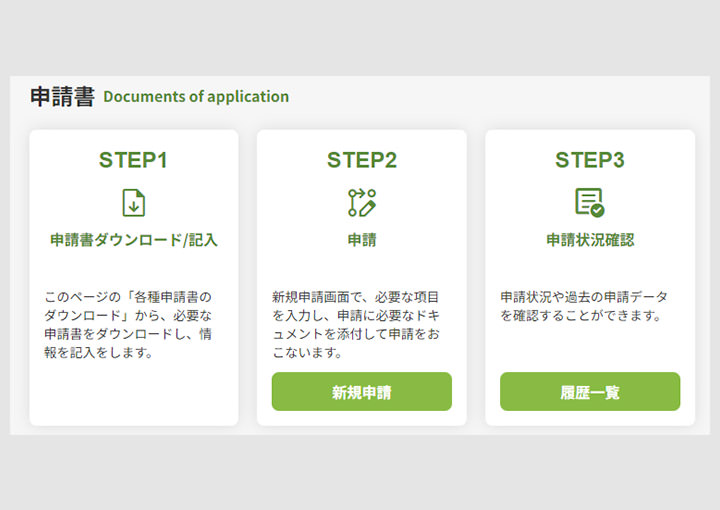Click the STEP2 heading

(361, 160)
